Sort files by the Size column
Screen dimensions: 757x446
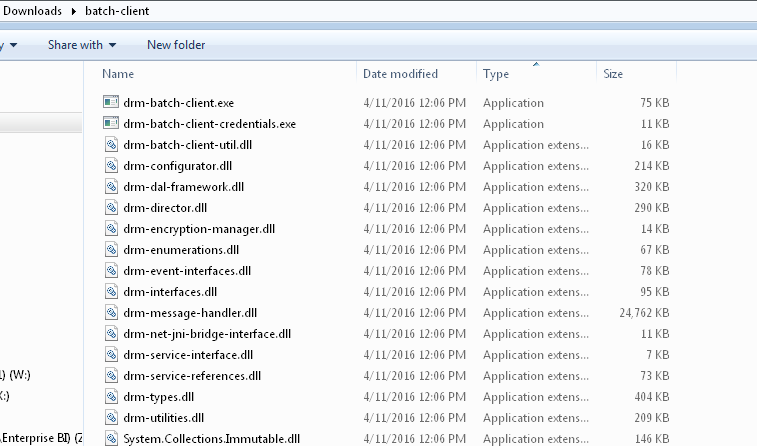(x=613, y=74)
